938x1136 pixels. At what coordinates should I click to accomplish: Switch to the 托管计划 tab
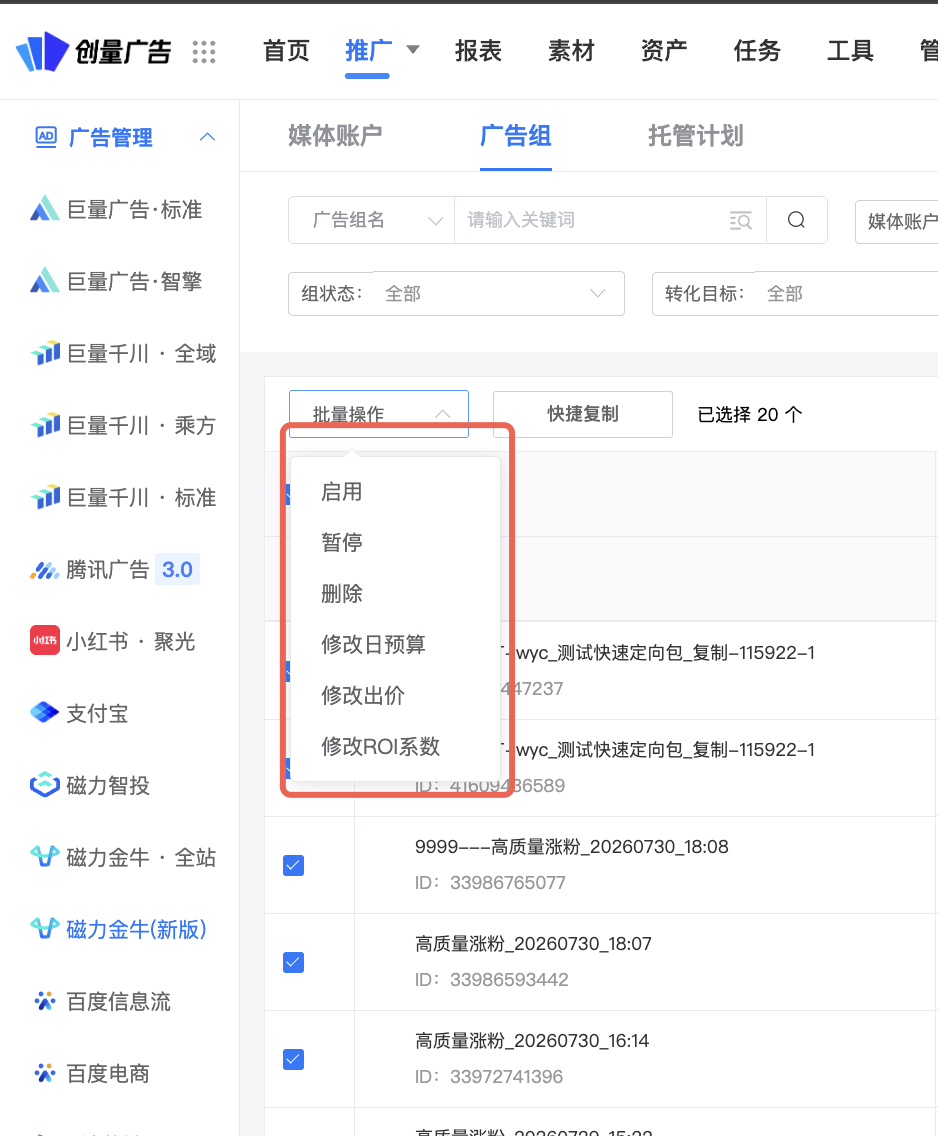tap(695, 135)
